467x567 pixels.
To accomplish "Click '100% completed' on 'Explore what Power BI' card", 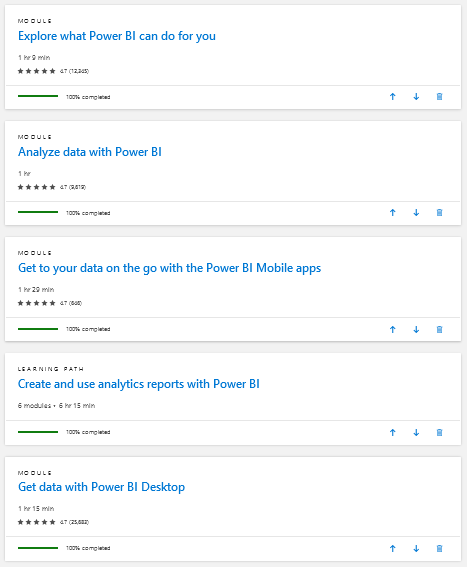I will [88, 97].
